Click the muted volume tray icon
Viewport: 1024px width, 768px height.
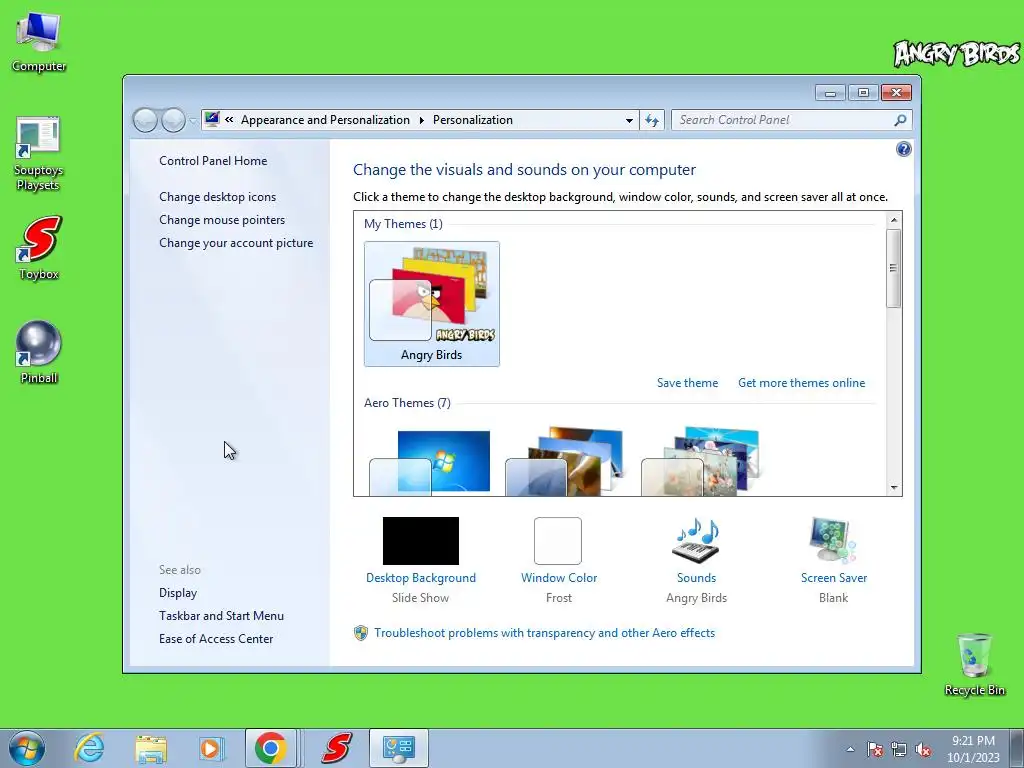[x=923, y=749]
